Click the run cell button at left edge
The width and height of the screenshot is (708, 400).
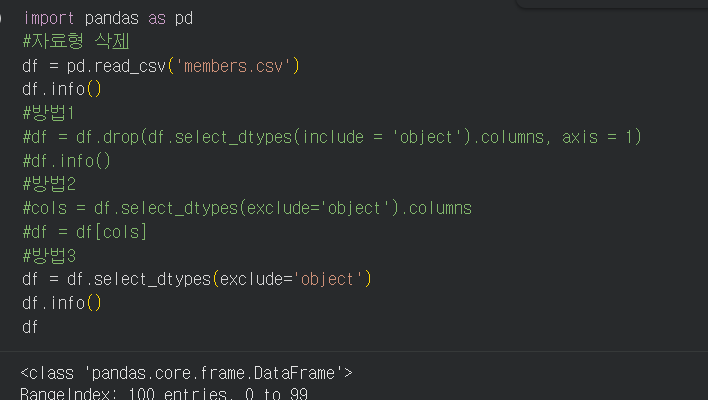[x=3, y=18]
